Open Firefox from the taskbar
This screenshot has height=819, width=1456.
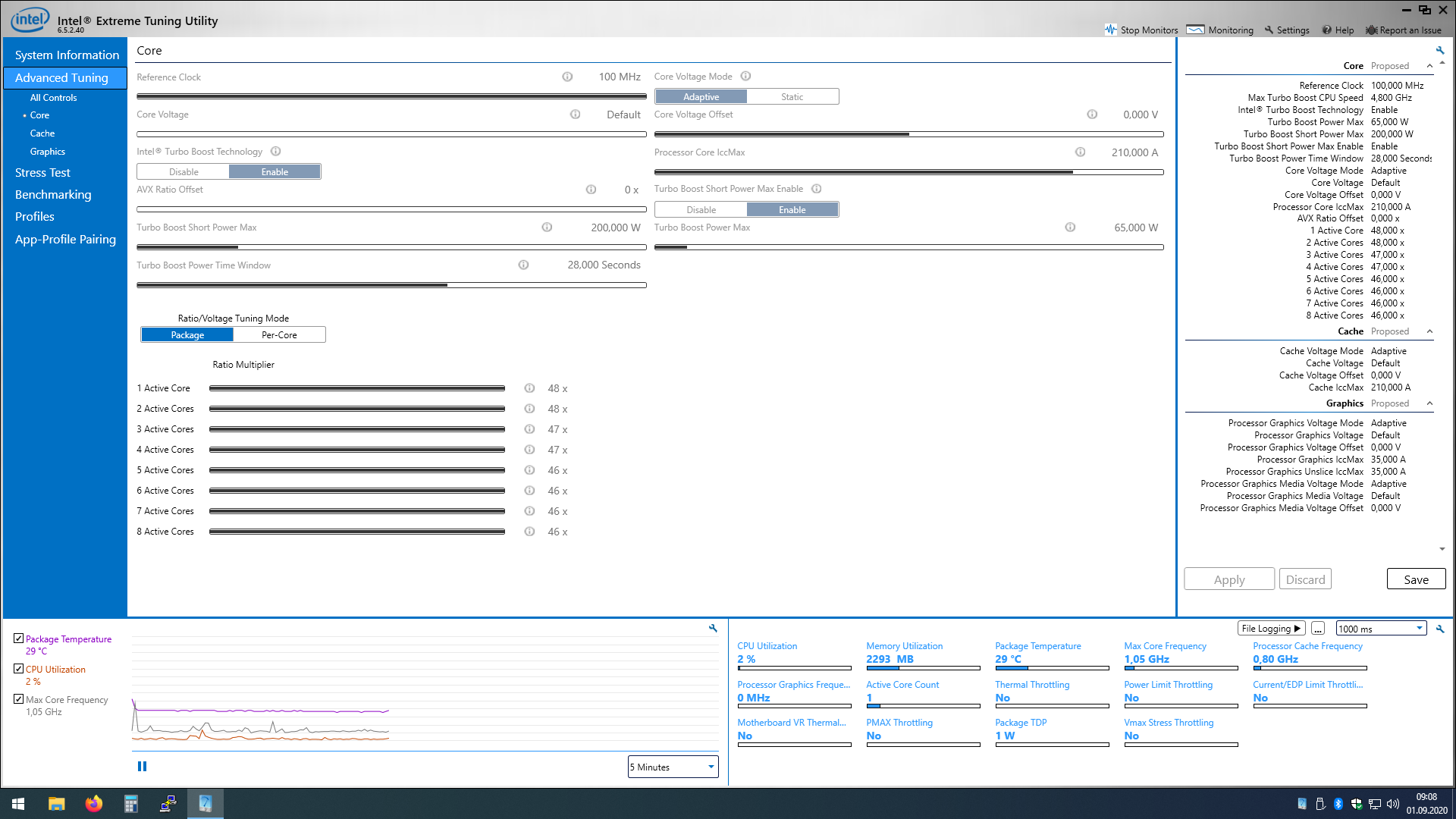[x=94, y=804]
